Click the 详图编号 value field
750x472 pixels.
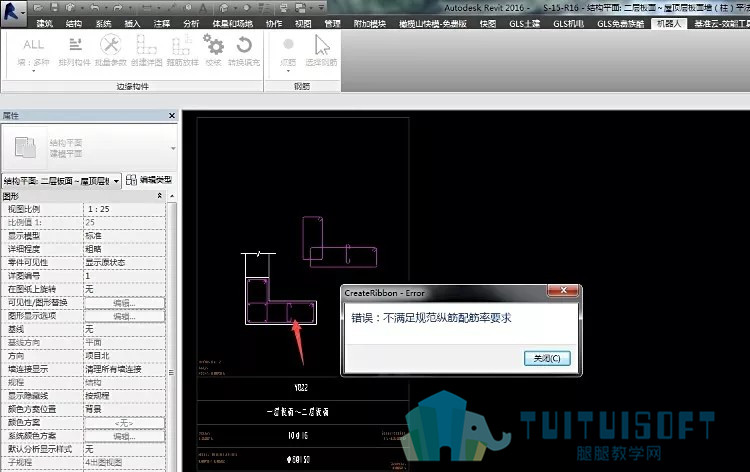click(x=124, y=276)
